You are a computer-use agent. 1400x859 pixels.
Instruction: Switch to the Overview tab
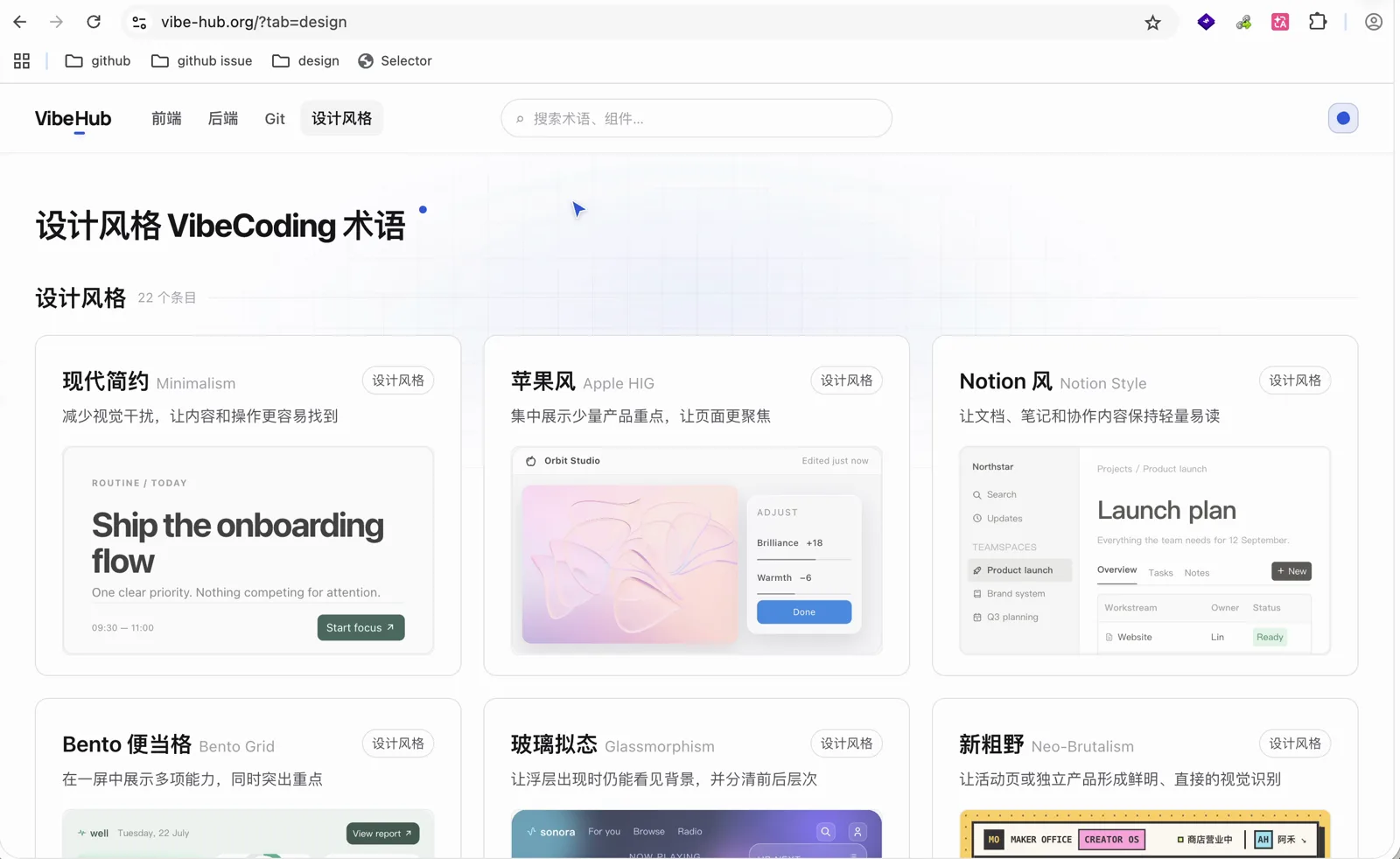click(1117, 570)
